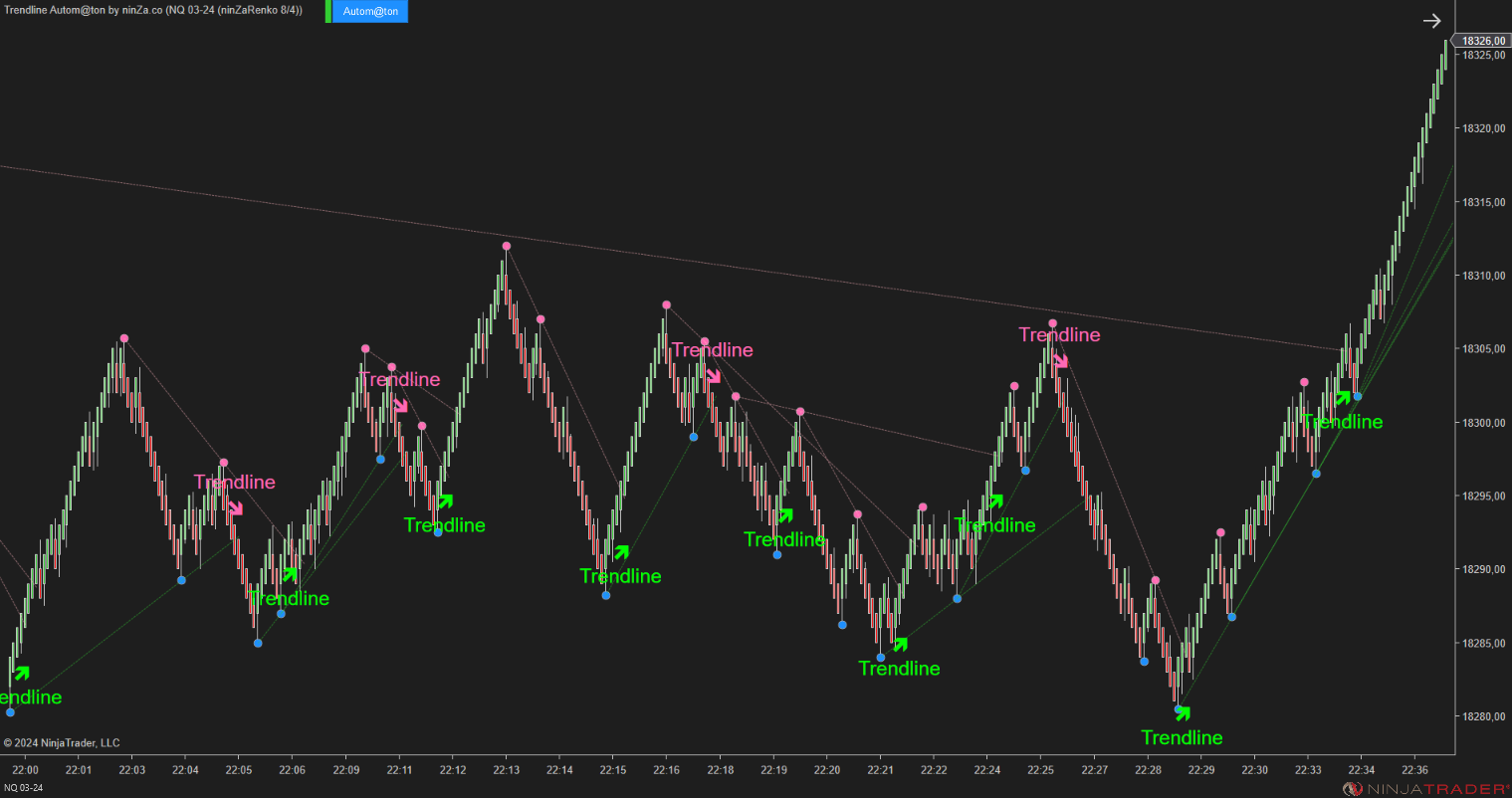Click the pink dot marker at the 22:13 peak
The image size is (1512, 798).
click(506, 245)
